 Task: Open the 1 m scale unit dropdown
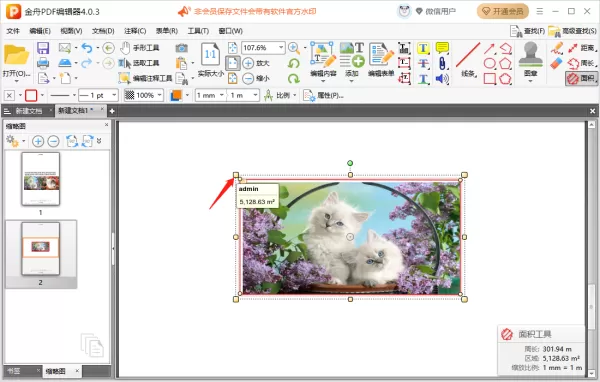[255, 95]
